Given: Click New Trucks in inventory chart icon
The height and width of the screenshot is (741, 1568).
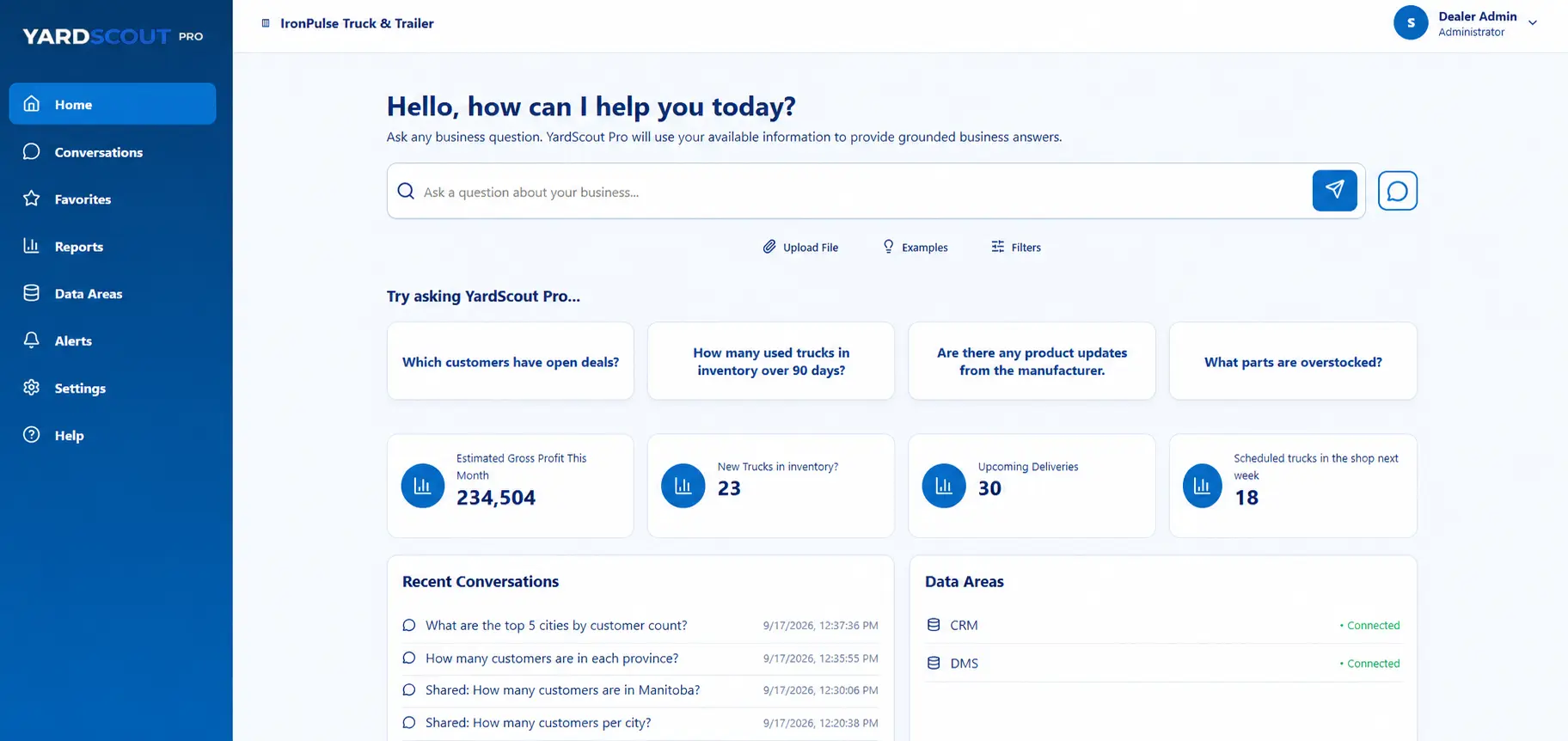Looking at the screenshot, I should tap(683, 486).
